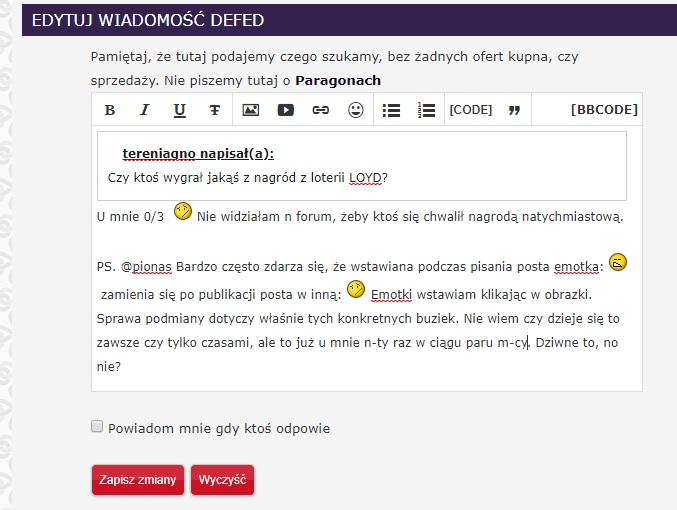The width and height of the screenshot is (677, 510).
Task: Enable 'Powiadom mnie gdy ktoś odpowie' checkbox
Action: tap(97, 427)
